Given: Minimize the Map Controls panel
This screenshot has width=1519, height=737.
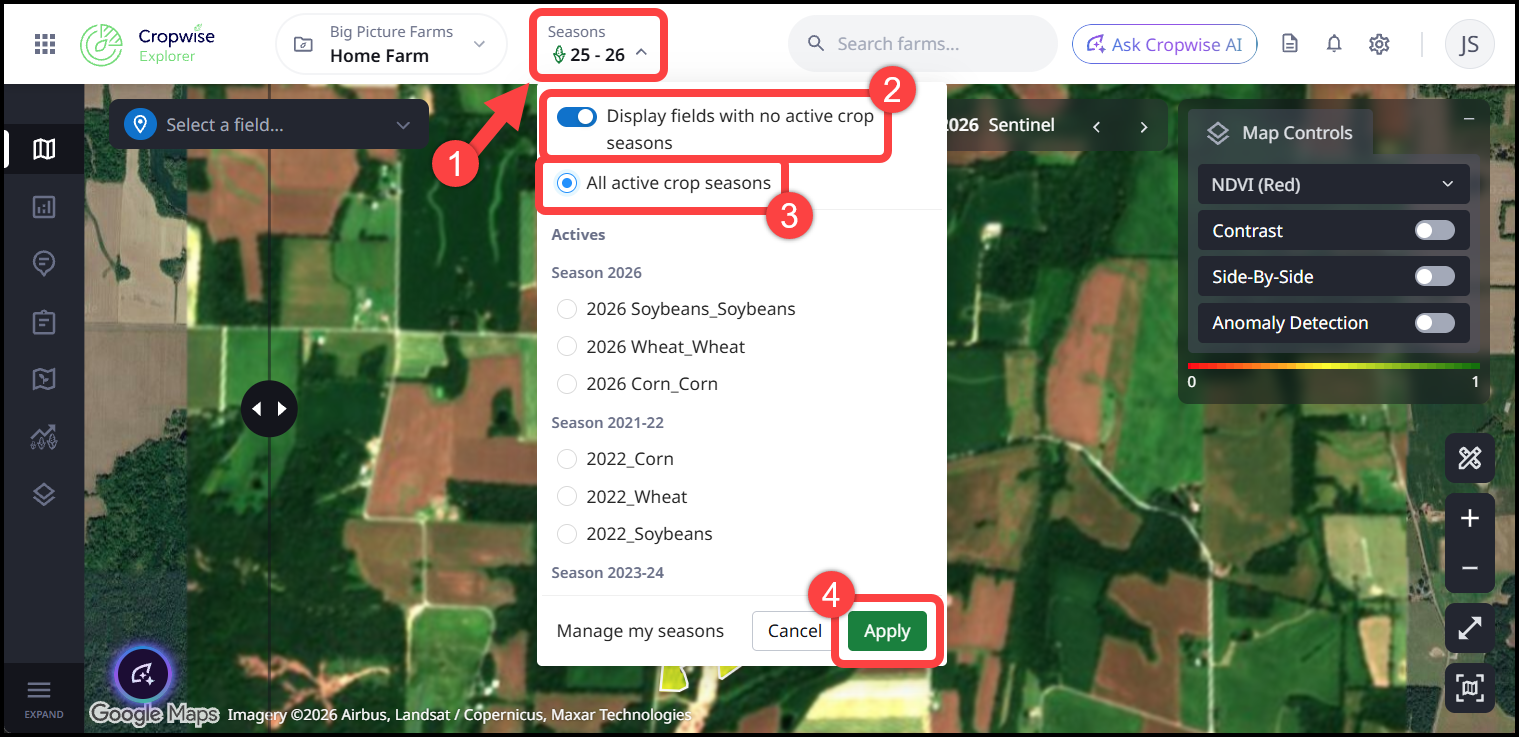Looking at the screenshot, I should (1469, 119).
